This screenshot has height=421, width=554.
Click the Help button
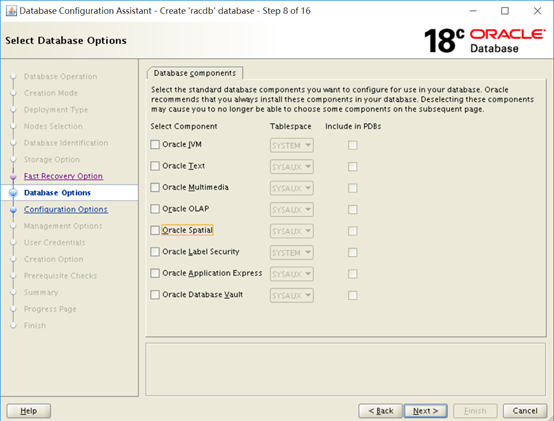pyautogui.click(x=29, y=411)
